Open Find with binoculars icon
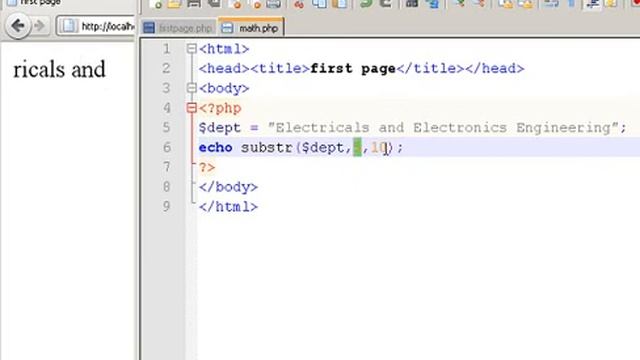The image size is (640, 360). [x=412, y=3]
